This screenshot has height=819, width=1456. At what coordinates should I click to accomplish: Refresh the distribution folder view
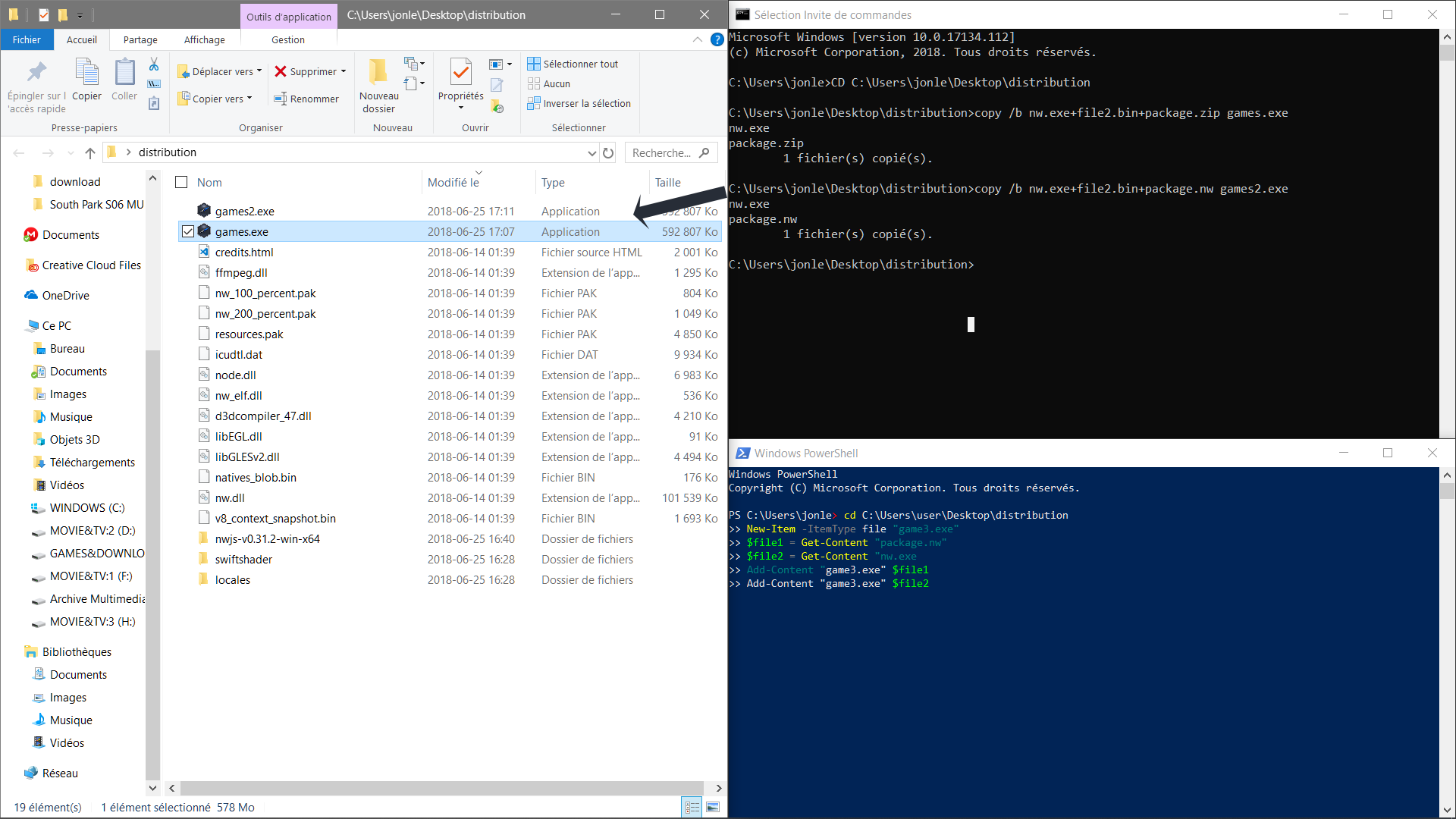pyautogui.click(x=608, y=152)
